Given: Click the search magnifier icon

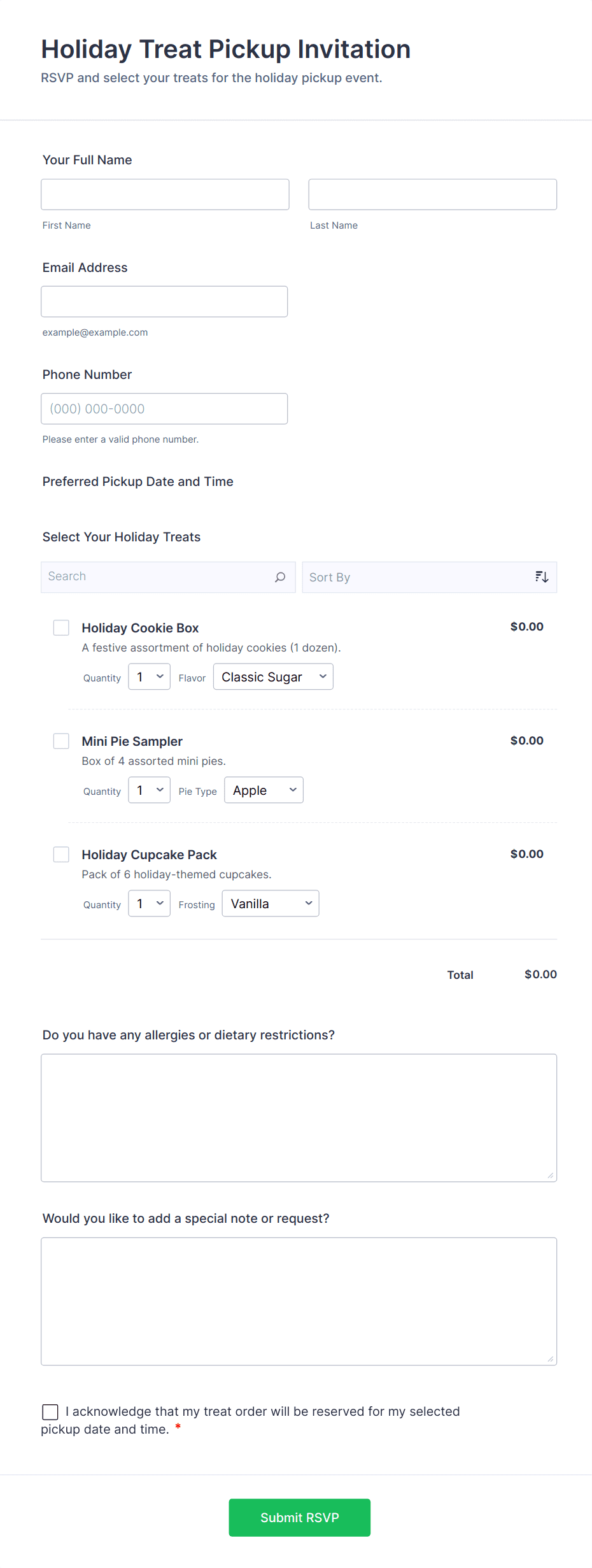Looking at the screenshot, I should click(x=279, y=577).
